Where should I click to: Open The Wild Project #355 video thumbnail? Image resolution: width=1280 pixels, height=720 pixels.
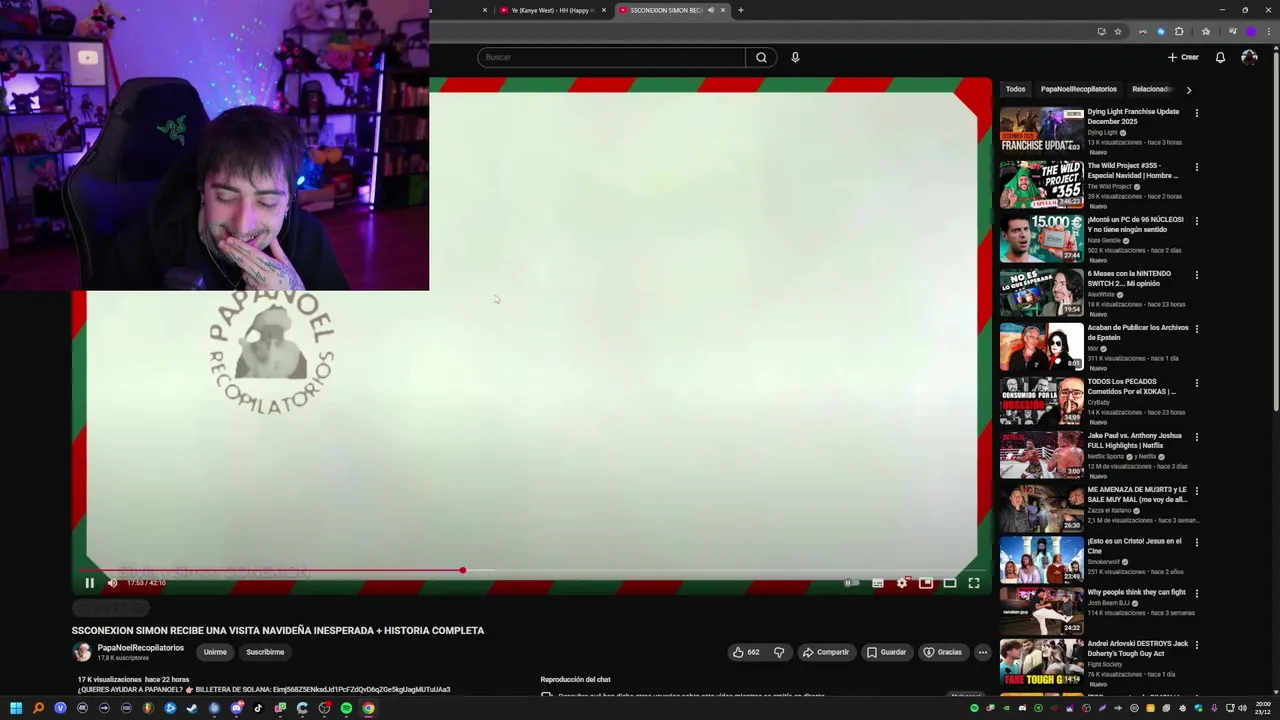[x=1041, y=183]
